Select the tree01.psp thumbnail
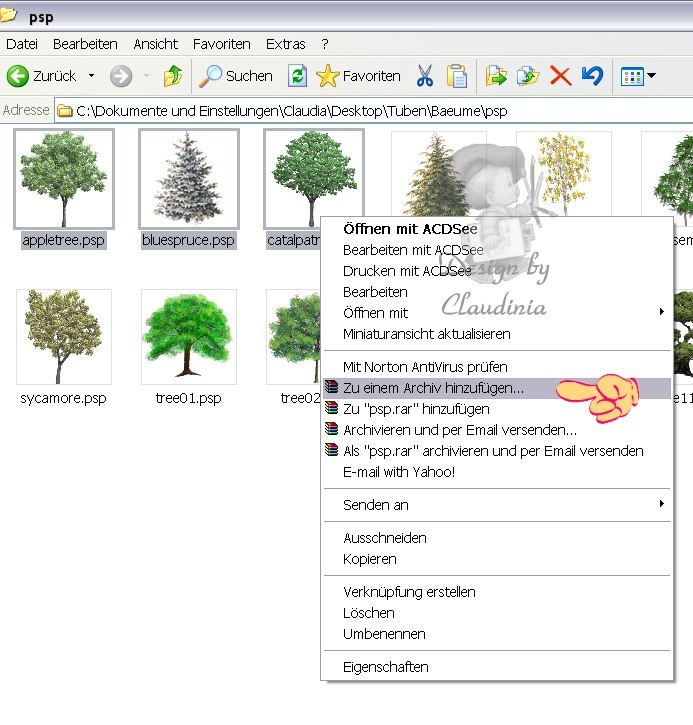Image resolution: width=693 pixels, height=725 pixels. tap(189, 337)
